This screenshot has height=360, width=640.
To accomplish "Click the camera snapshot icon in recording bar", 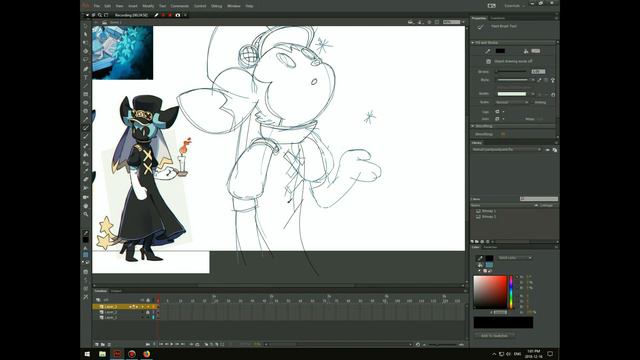I will pos(178,15).
